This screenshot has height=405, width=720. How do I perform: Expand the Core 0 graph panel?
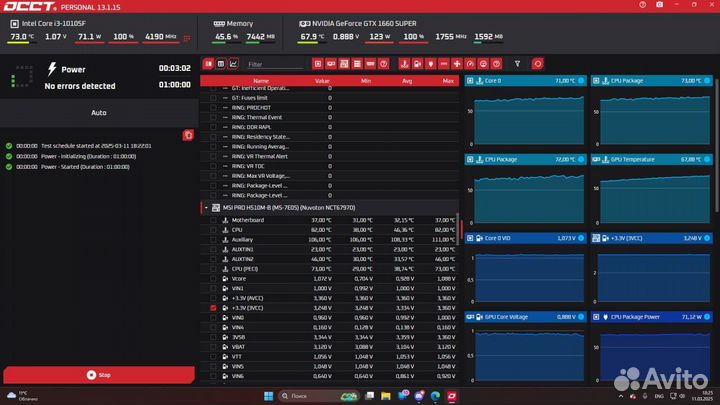pyautogui.click(x=582, y=80)
